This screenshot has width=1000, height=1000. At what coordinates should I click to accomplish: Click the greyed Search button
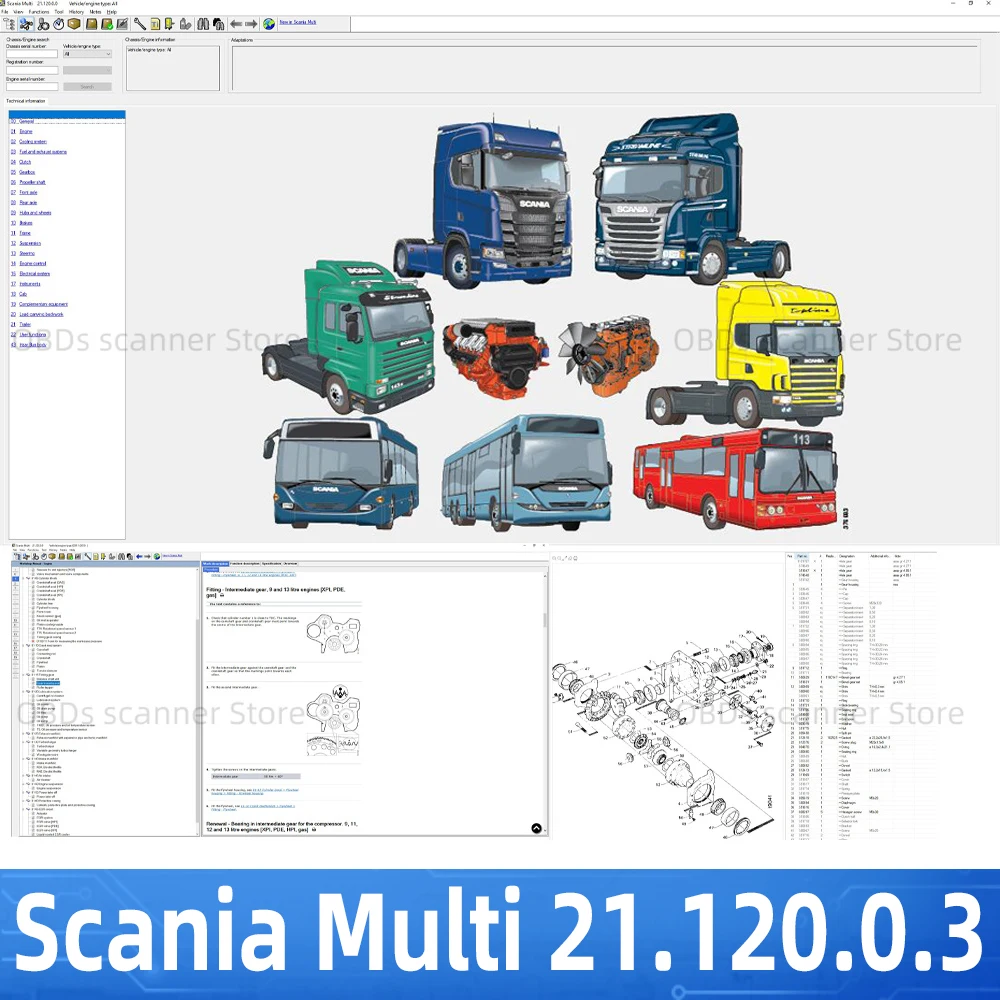[x=87, y=87]
